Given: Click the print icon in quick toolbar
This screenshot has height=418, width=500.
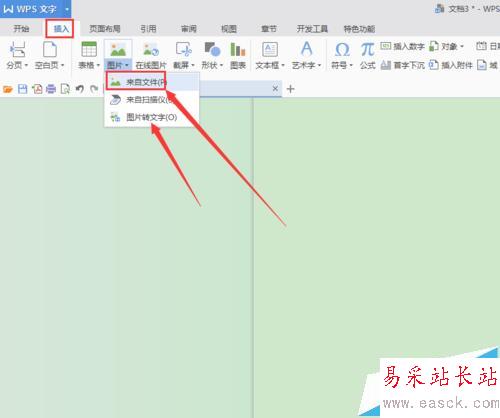Looking at the screenshot, I should 51,89.
